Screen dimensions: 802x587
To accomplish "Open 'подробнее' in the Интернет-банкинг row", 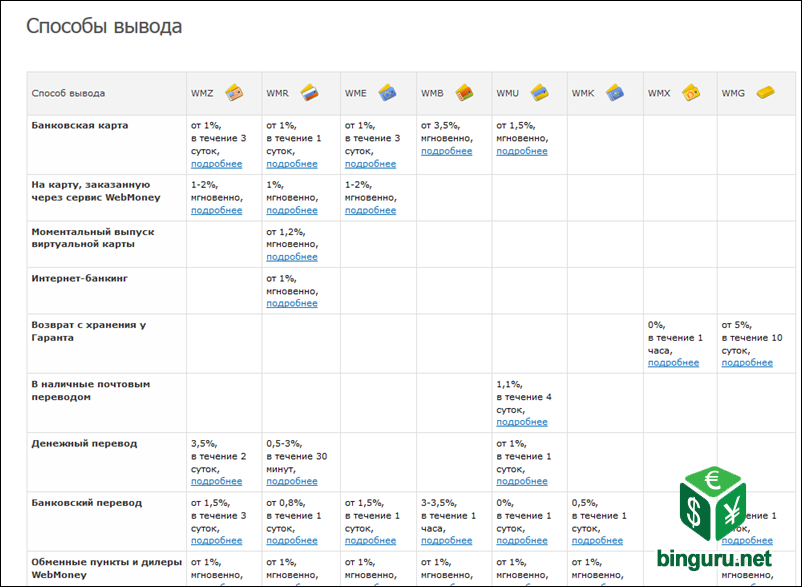I will [292, 304].
